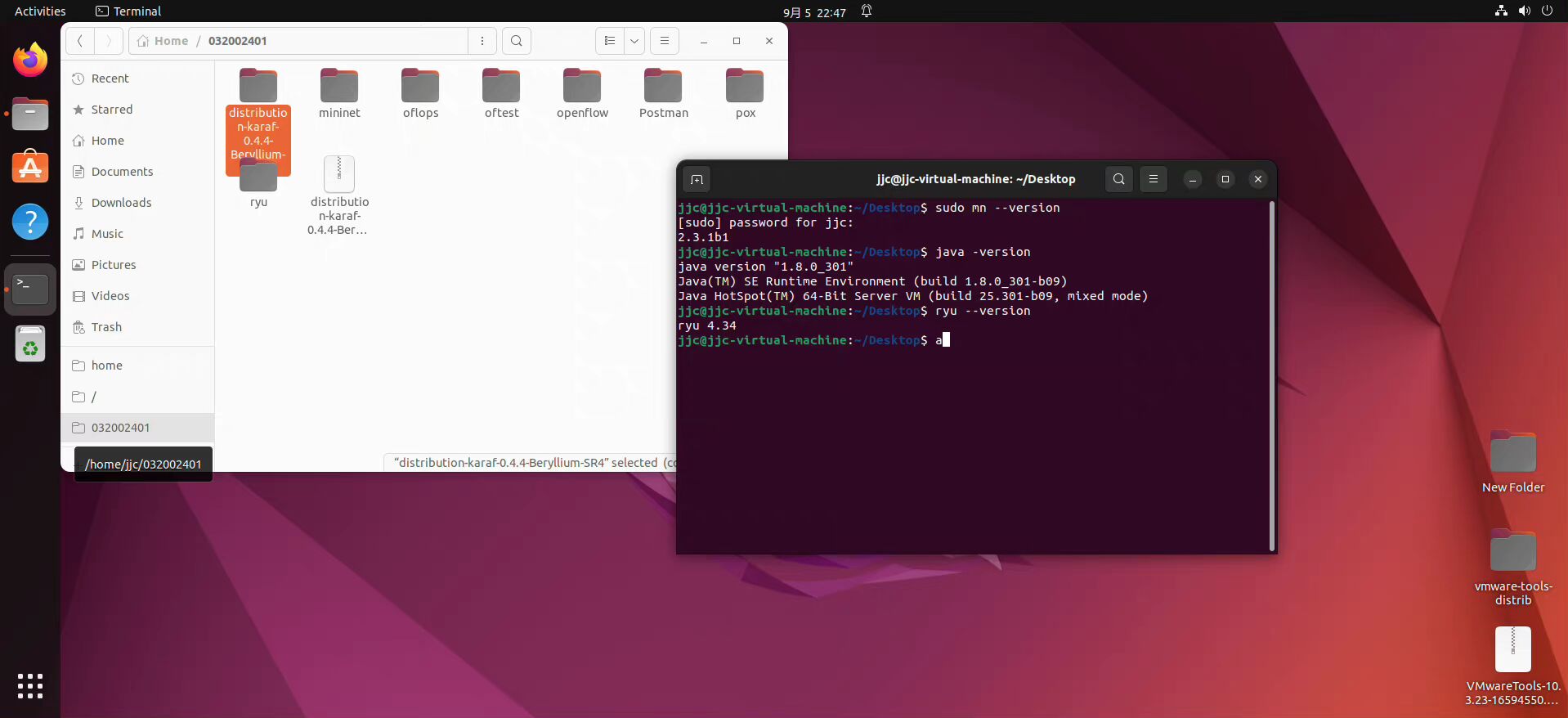
Task: Select the Postman folder
Action: coord(663,94)
